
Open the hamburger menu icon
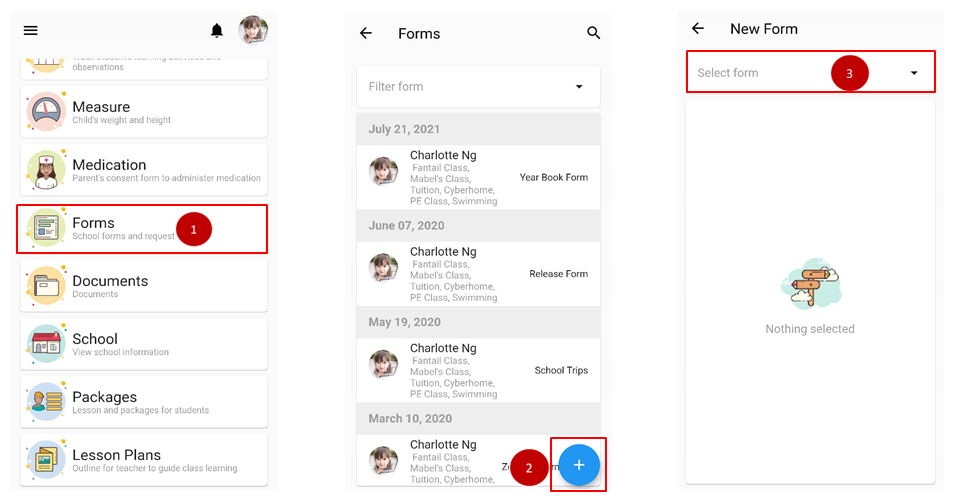click(x=31, y=31)
